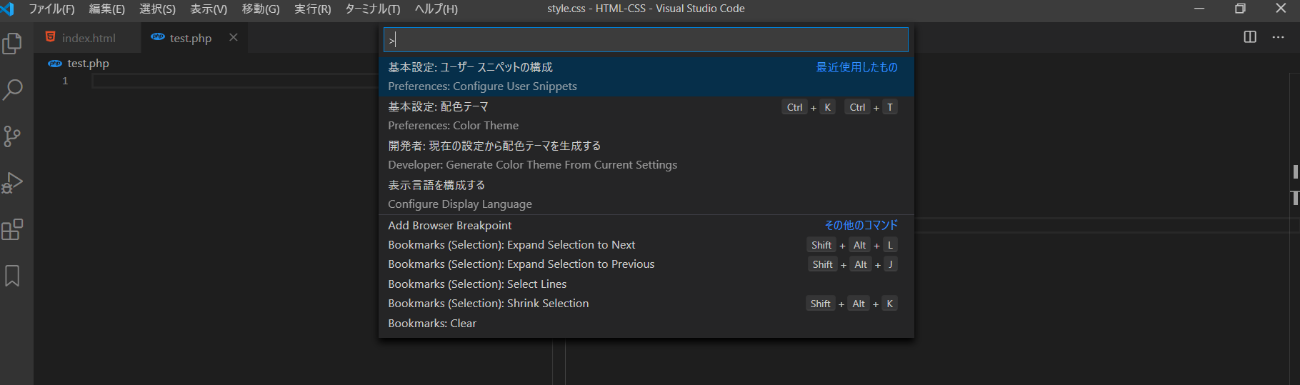
Task: Select Add Browser Breakpoint command
Action: (646, 225)
